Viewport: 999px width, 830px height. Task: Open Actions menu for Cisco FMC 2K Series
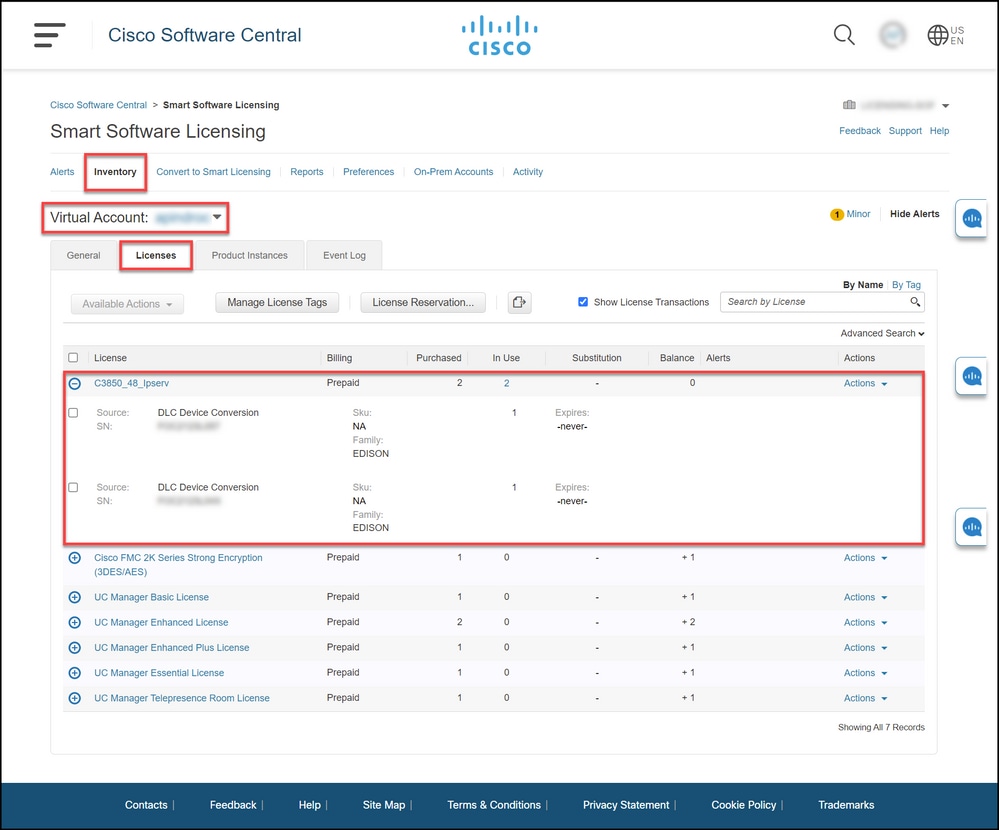(x=865, y=558)
